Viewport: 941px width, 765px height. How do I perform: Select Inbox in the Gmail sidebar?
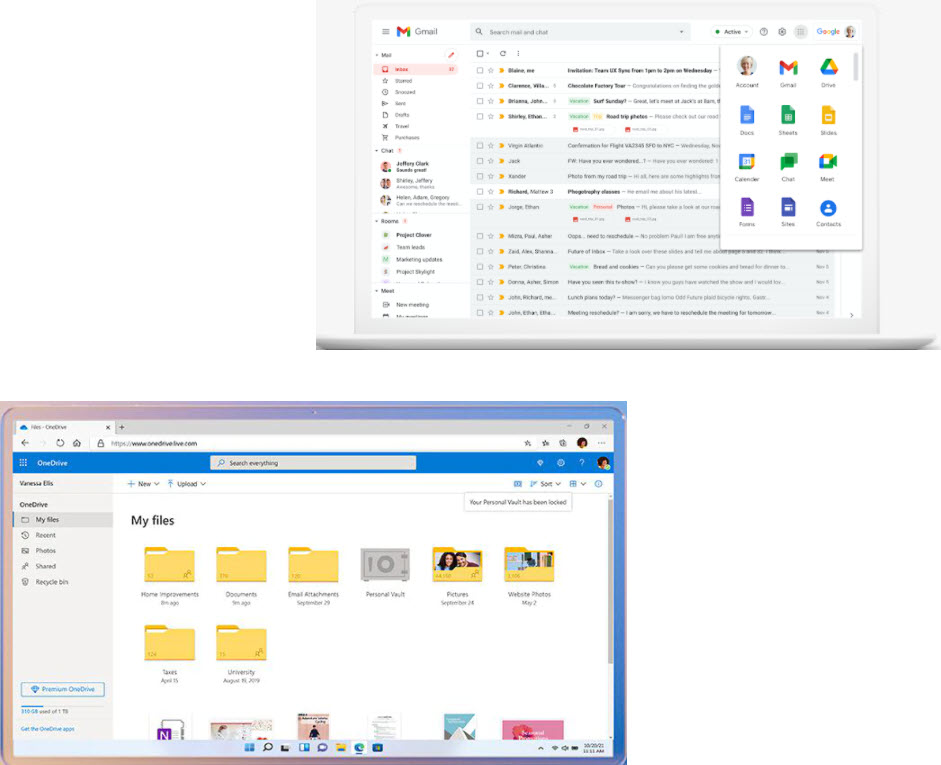(x=416, y=70)
